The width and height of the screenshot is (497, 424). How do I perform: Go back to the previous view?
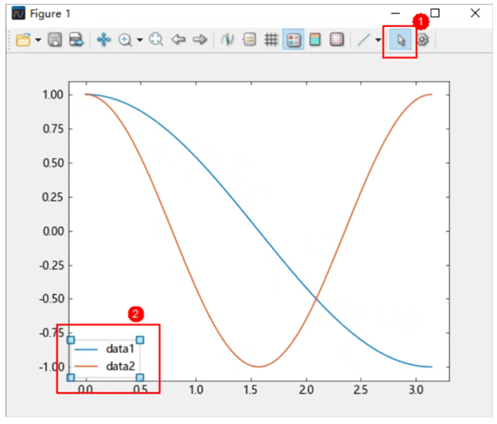pyautogui.click(x=178, y=40)
